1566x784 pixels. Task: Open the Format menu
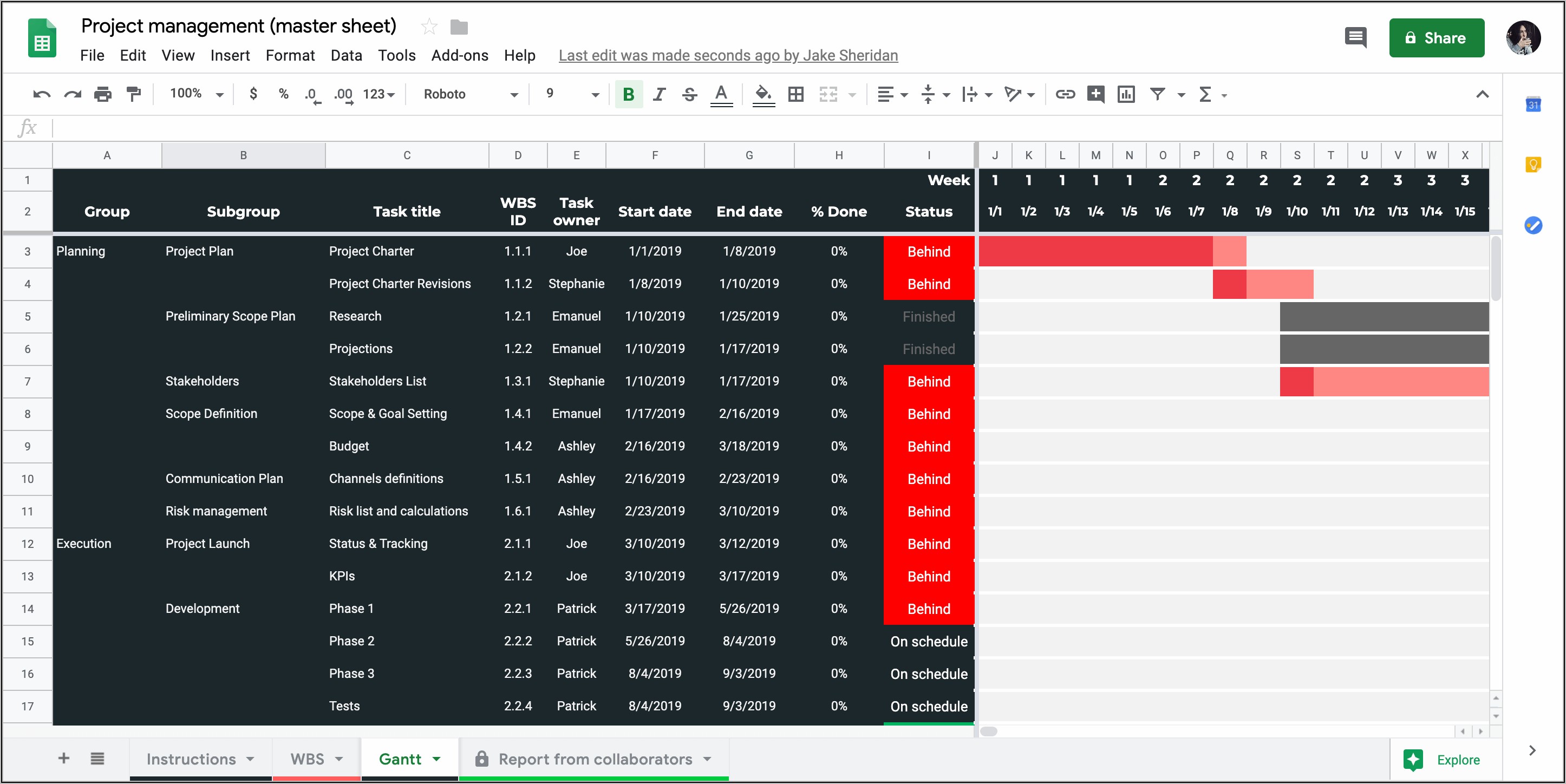[290, 55]
